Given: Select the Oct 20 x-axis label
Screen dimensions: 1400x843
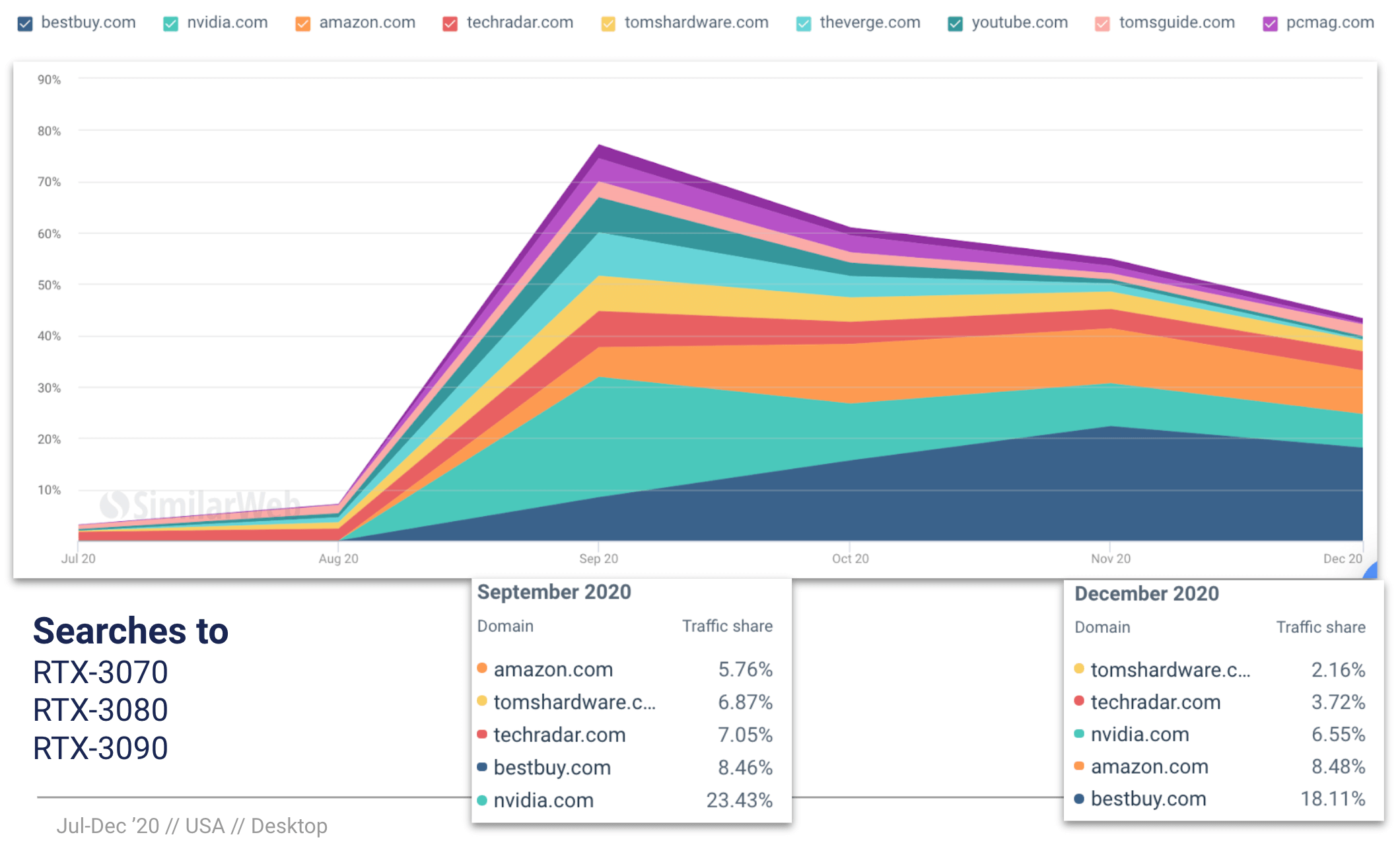Looking at the screenshot, I should (851, 559).
